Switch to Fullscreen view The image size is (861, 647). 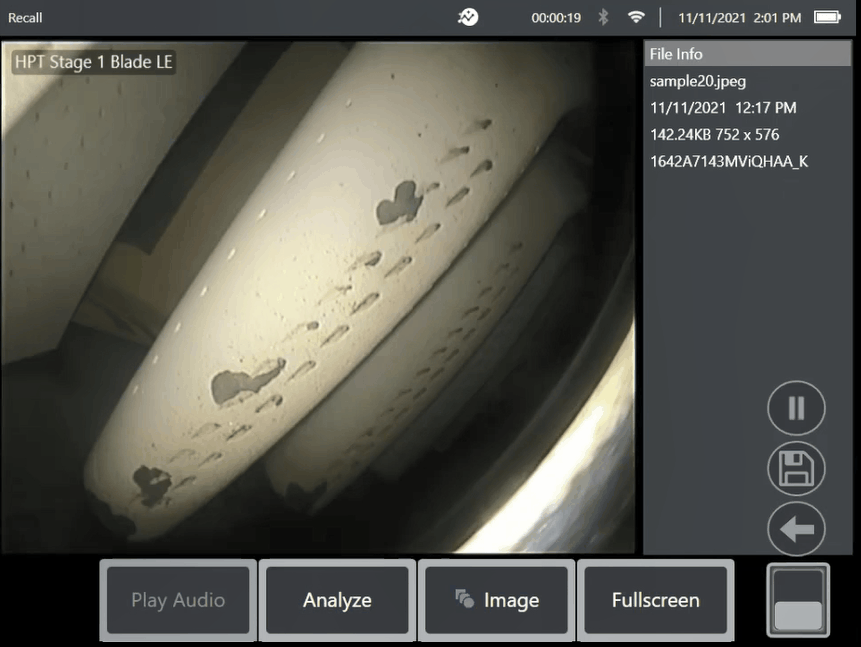[655, 600]
